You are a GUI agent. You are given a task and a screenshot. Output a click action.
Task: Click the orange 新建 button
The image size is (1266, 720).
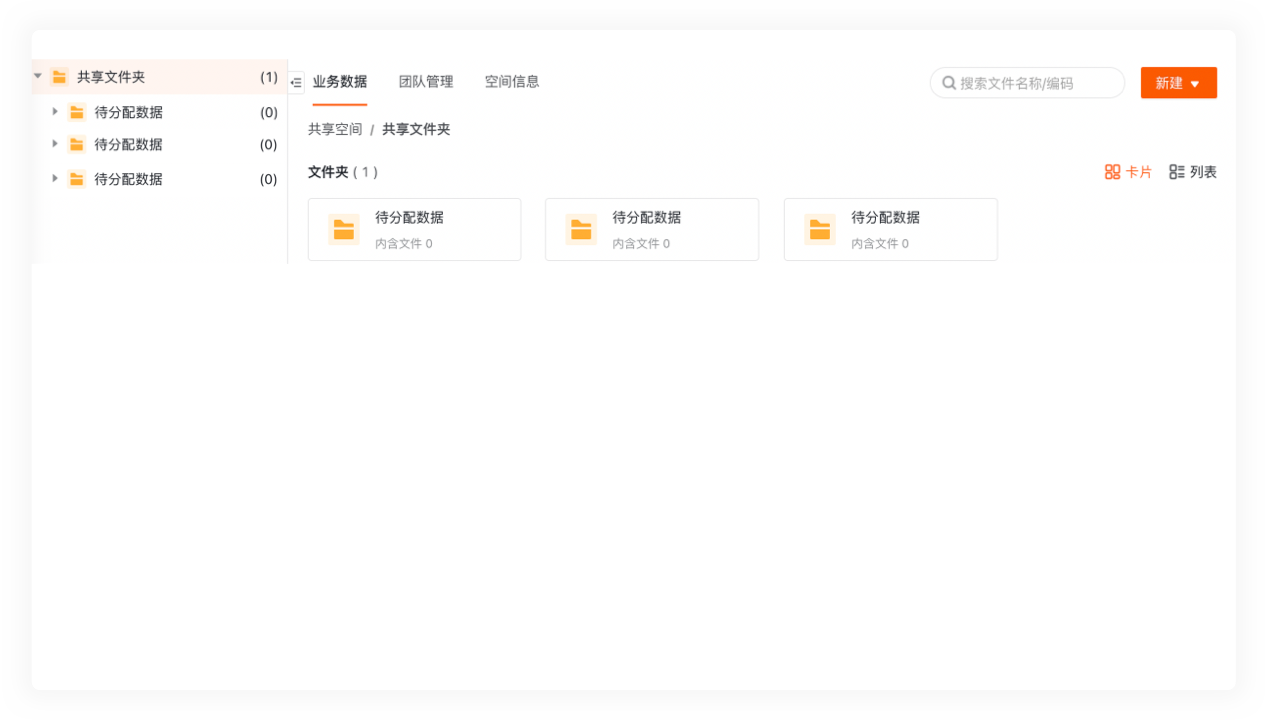[x=1168, y=83]
